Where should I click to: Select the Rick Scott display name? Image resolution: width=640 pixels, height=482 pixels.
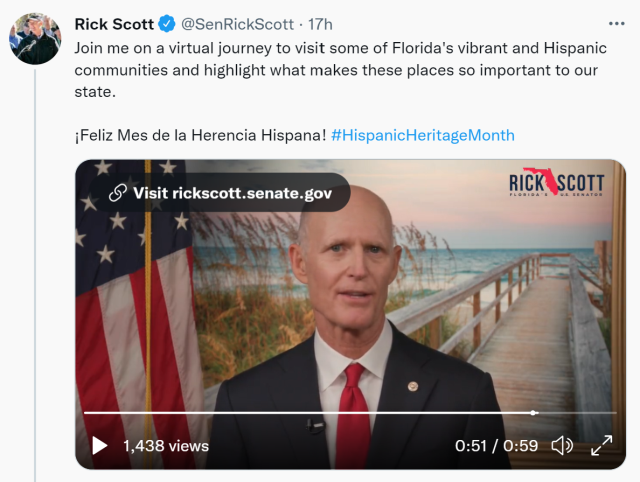coord(114,24)
